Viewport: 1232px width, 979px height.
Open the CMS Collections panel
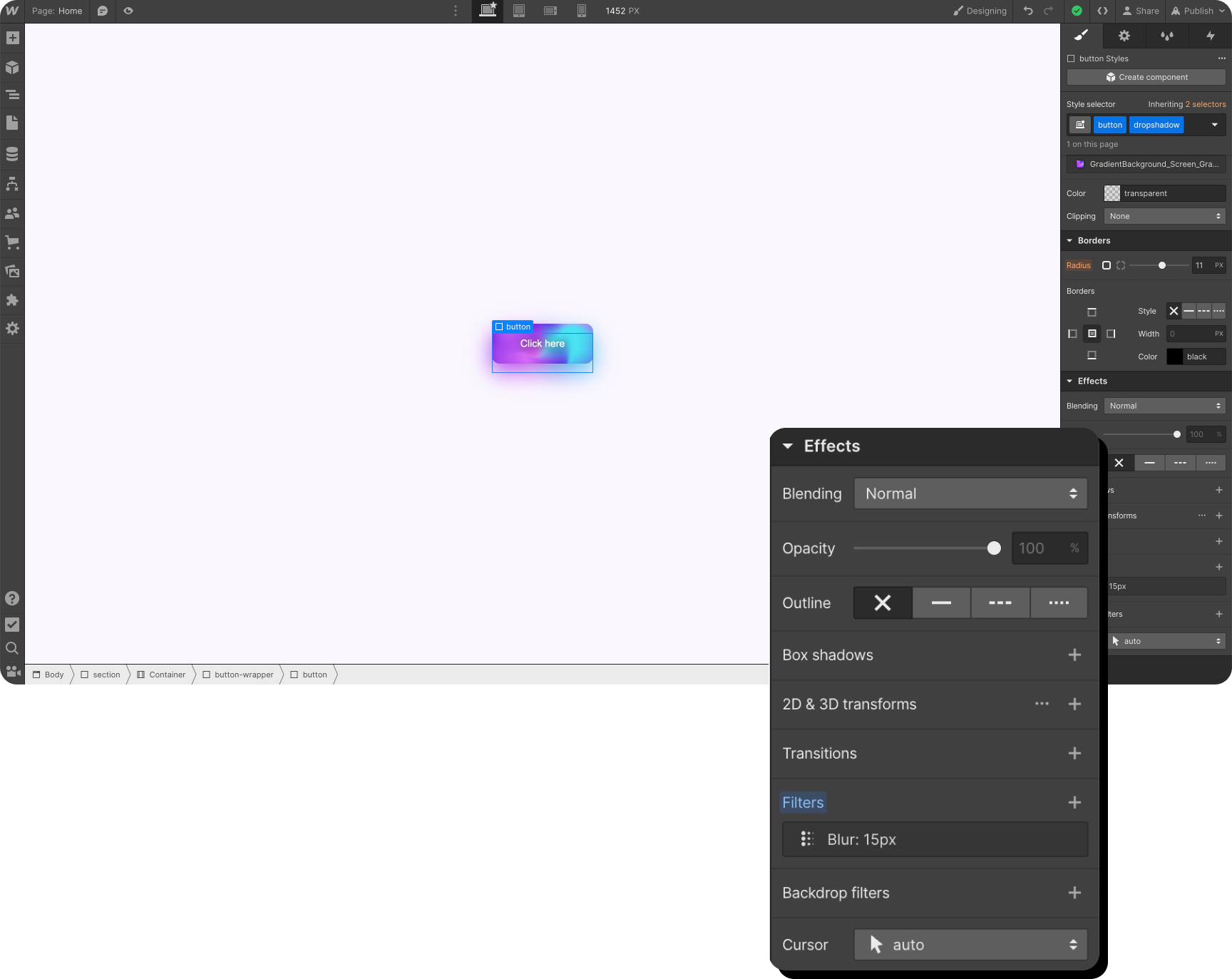12,153
